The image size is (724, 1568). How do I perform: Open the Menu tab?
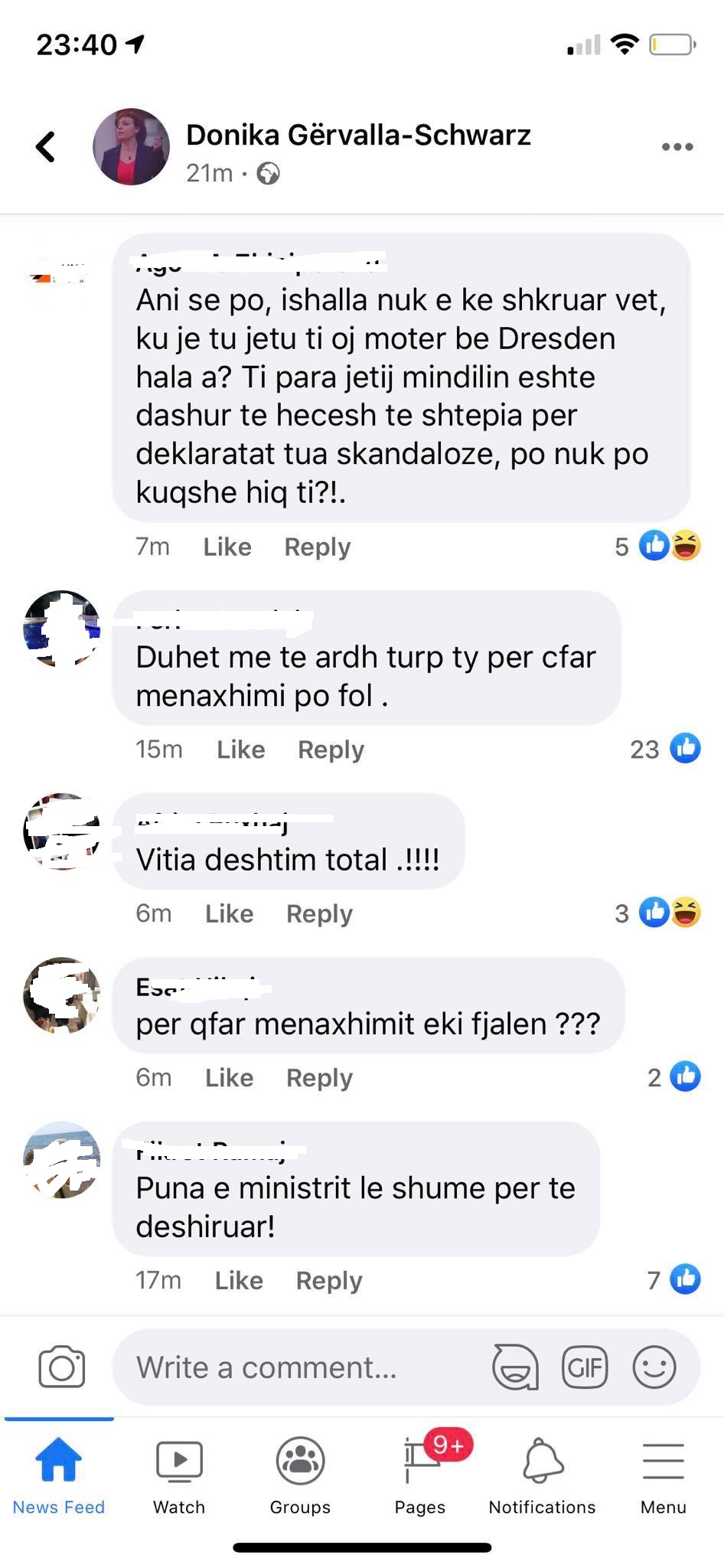coord(664,1478)
